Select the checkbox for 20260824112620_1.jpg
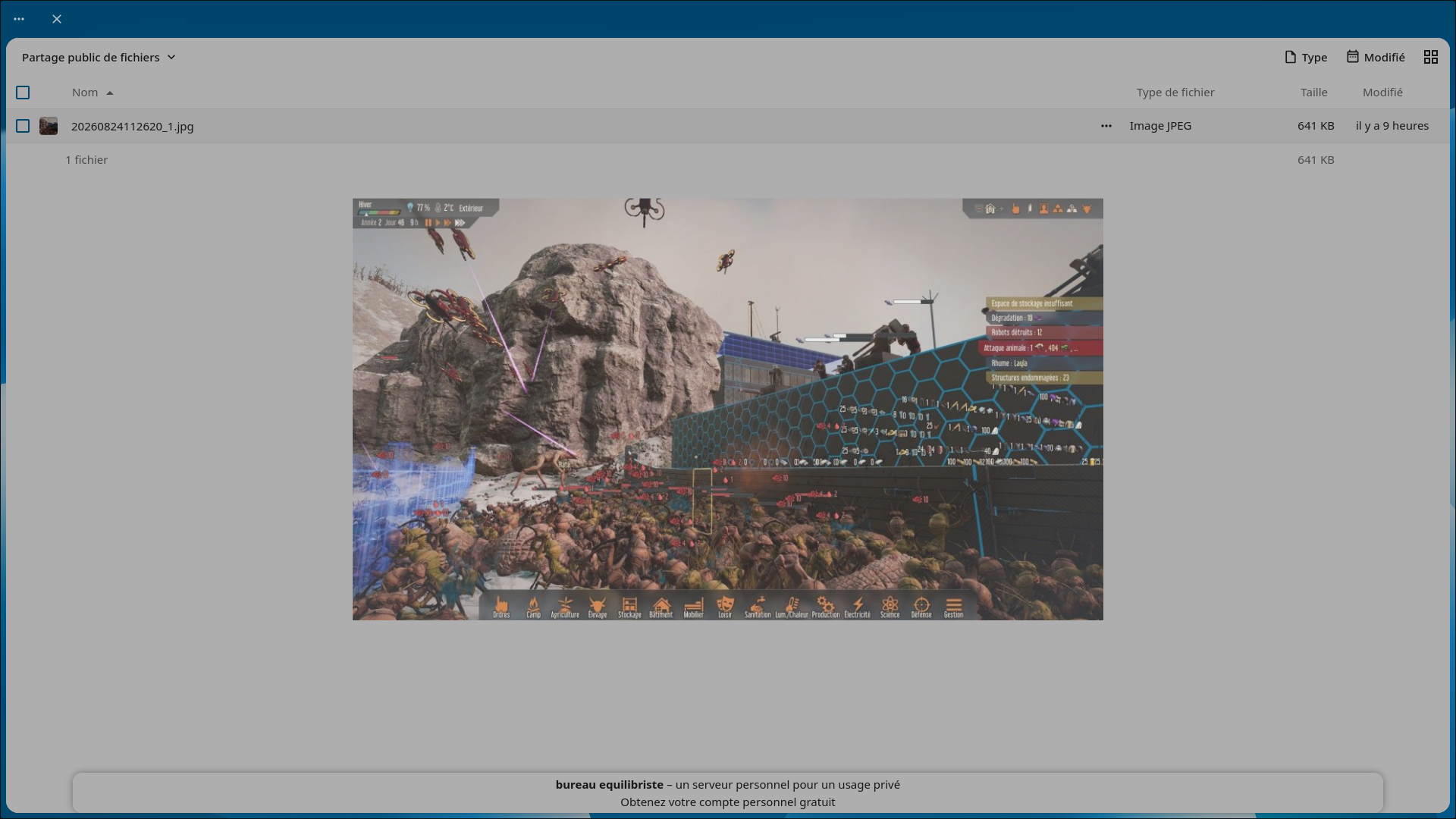The image size is (1456, 819). [x=23, y=126]
